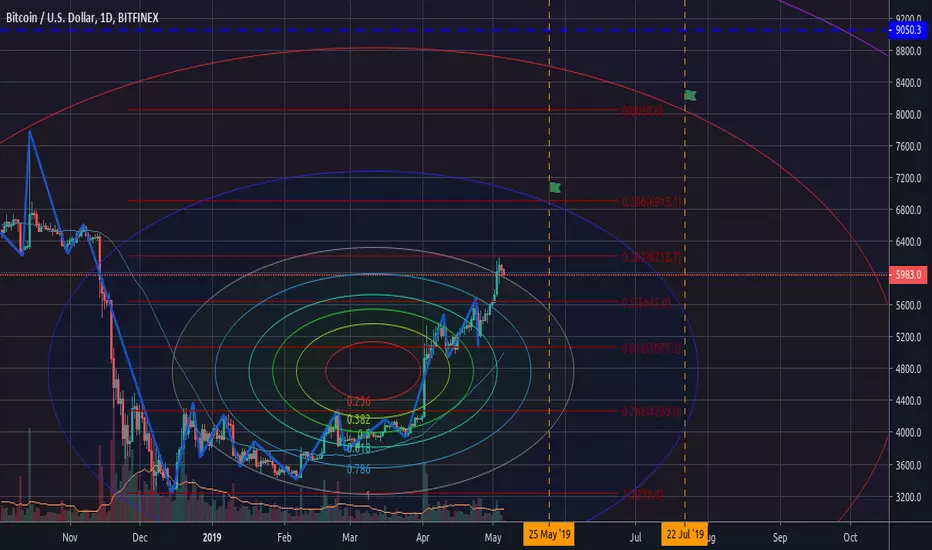Select the 22 Jul '19 date label
The height and width of the screenshot is (550, 932).
pos(685,534)
